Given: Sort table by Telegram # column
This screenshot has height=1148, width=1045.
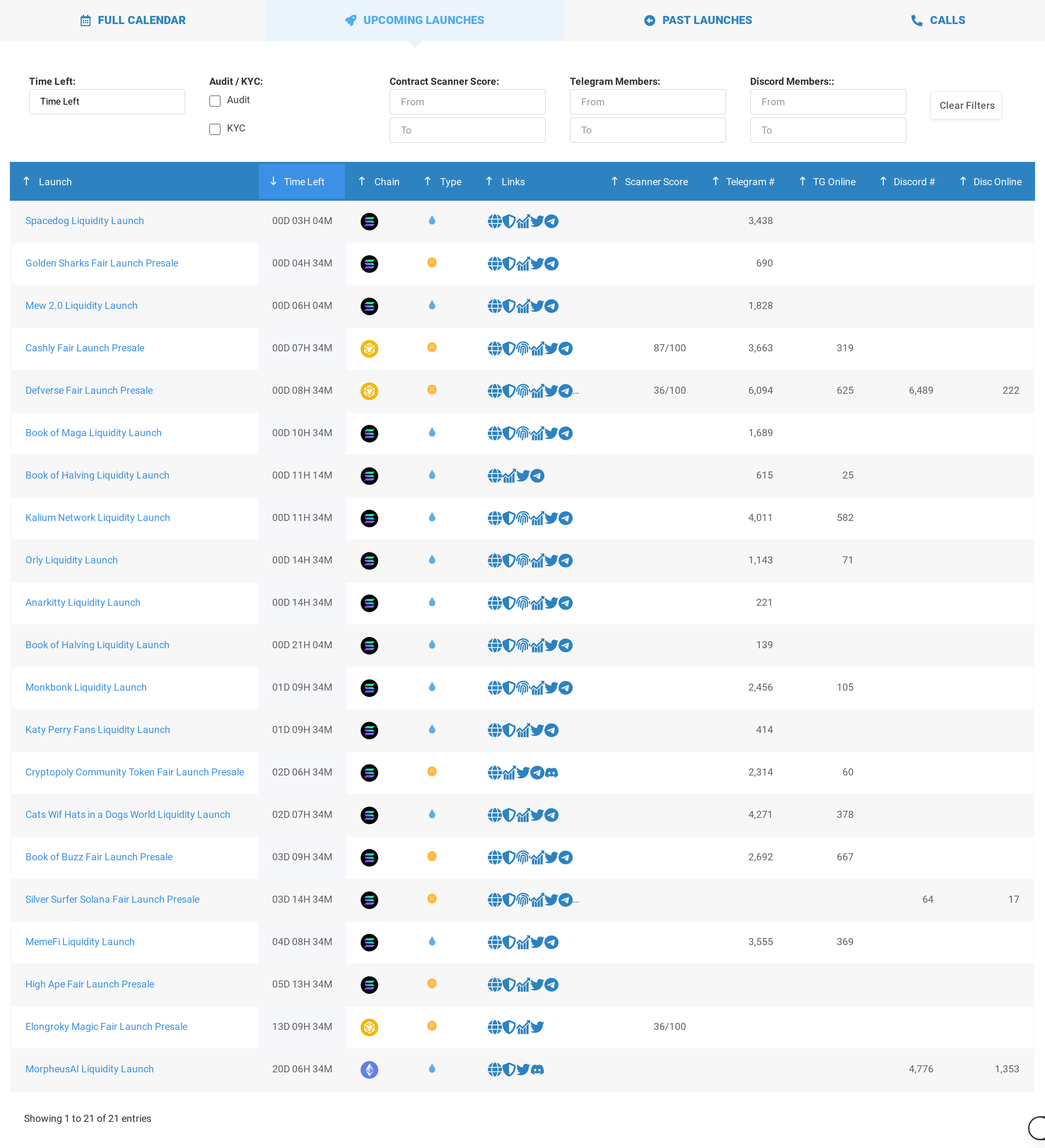Looking at the screenshot, I should 744,182.
